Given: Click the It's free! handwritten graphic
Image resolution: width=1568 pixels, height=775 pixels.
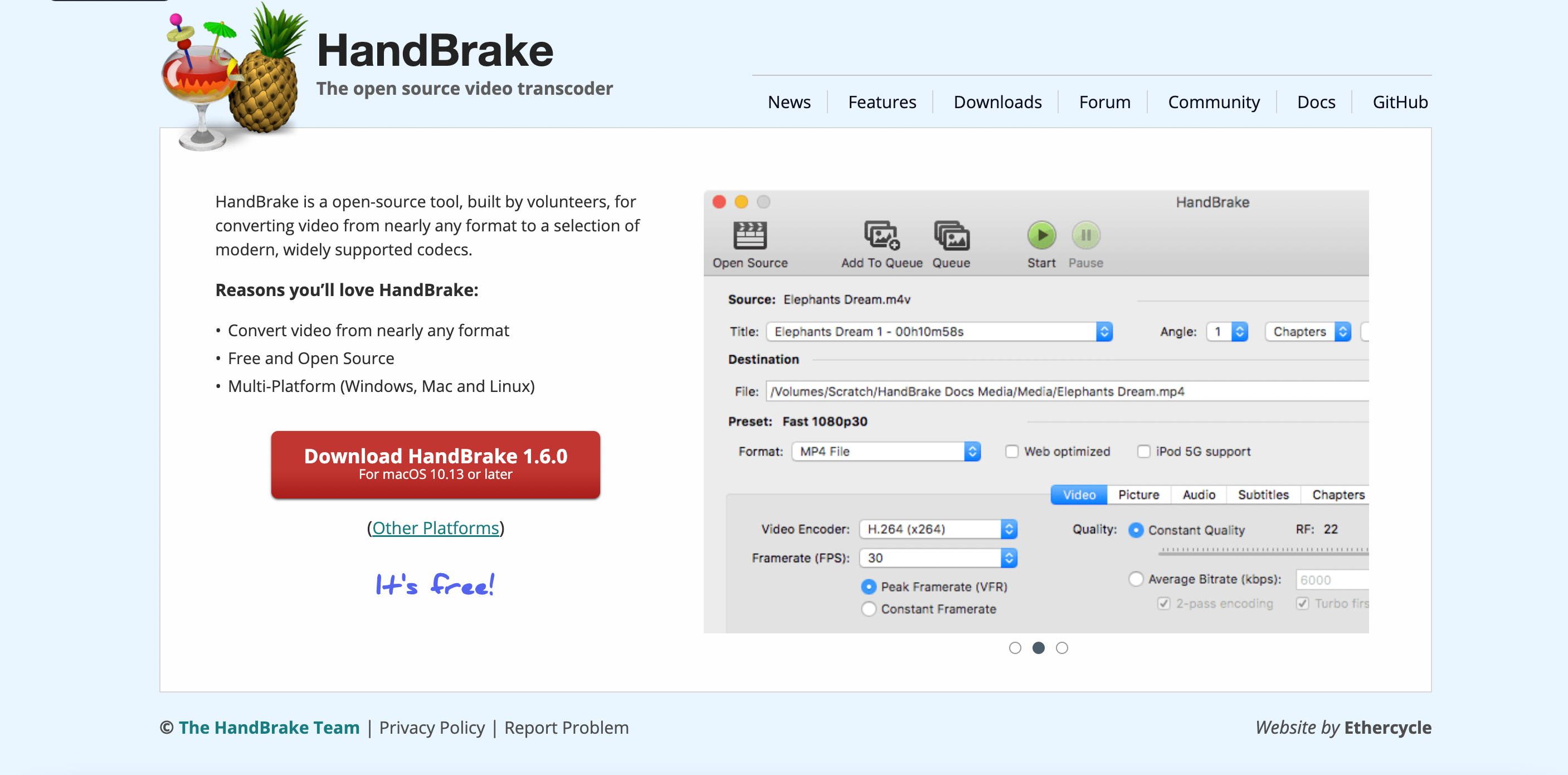Looking at the screenshot, I should pyautogui.click(x=435, y=584).
